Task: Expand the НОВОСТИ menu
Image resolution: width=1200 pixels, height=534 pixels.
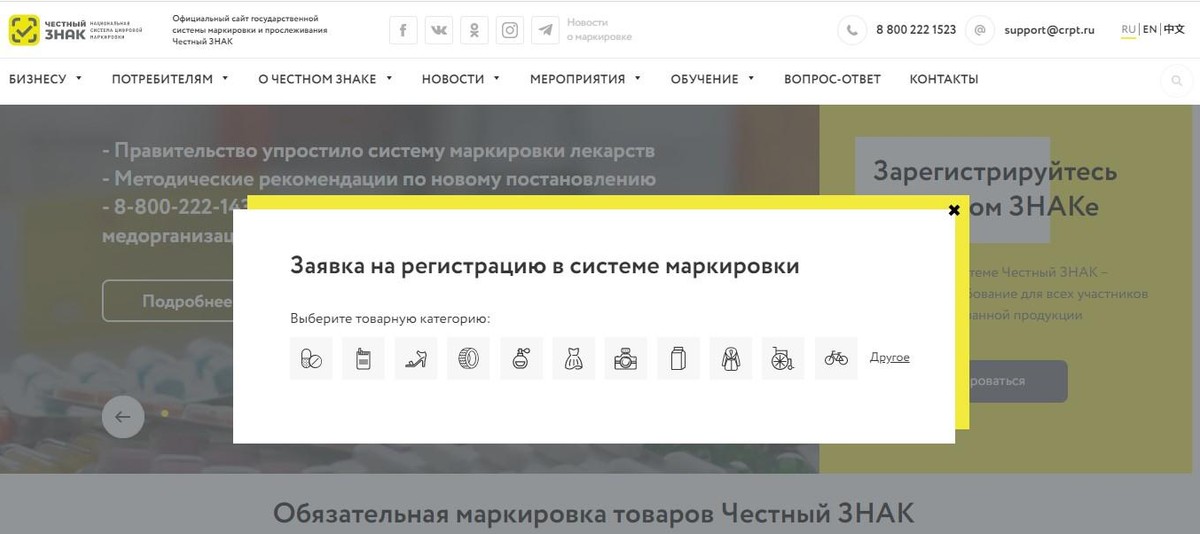Action: click(461, 79)
